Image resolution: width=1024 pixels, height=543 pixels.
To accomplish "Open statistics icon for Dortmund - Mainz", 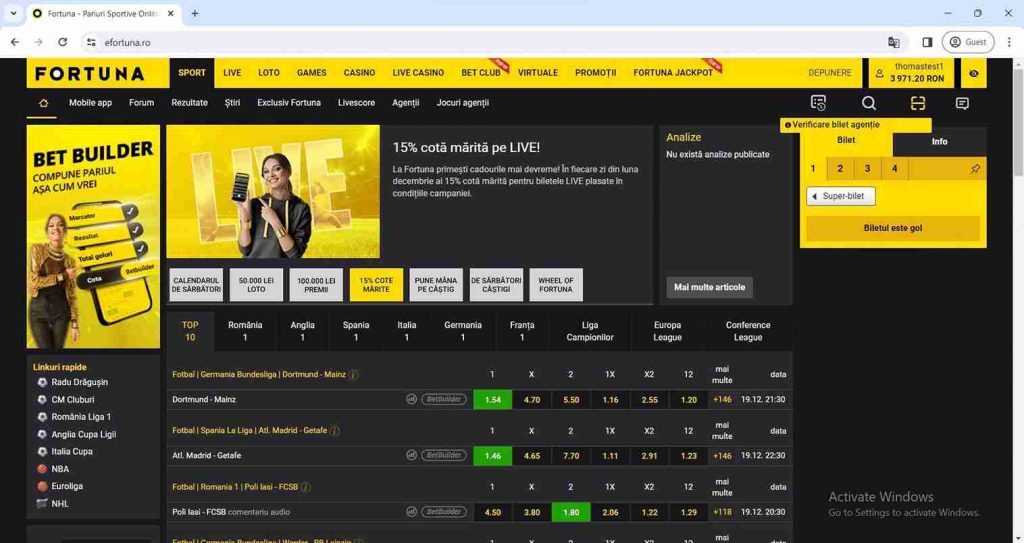I will (x=411, y=399).
